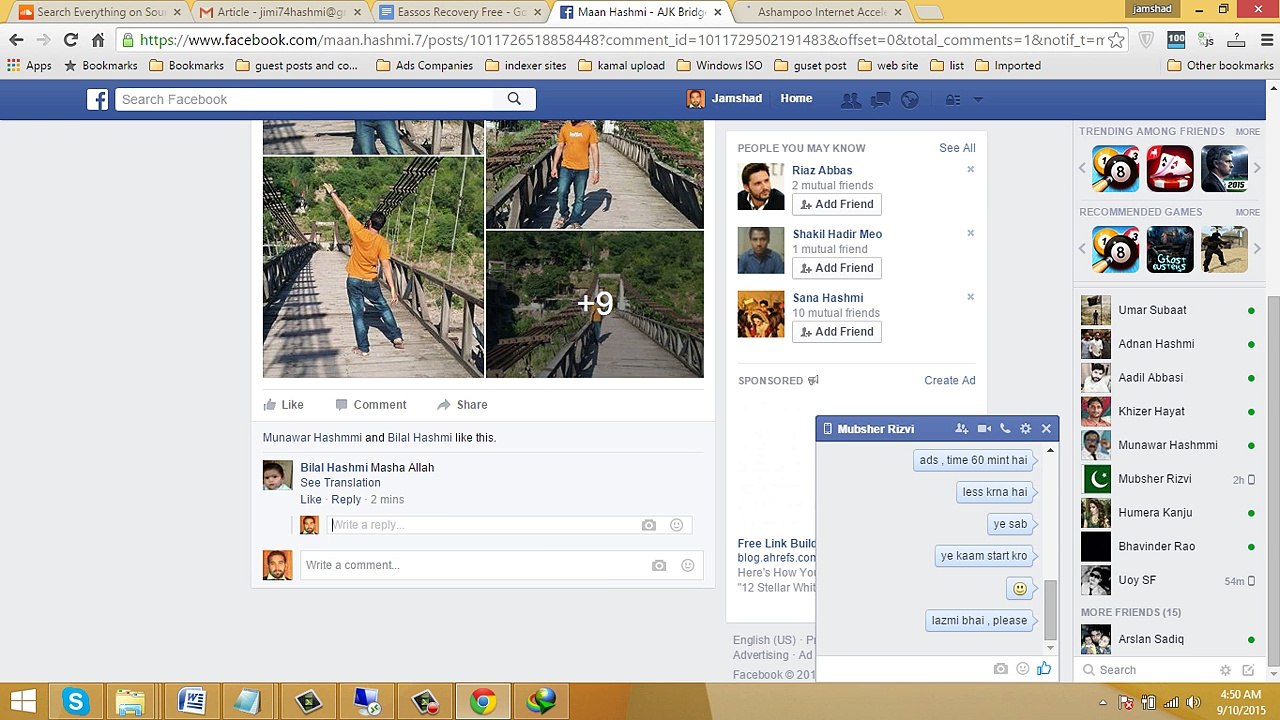Dismiss the Sana Hashmi friend suggestion
The width and height of the screenshot is (1280, 720).
(x=970, y=297)
